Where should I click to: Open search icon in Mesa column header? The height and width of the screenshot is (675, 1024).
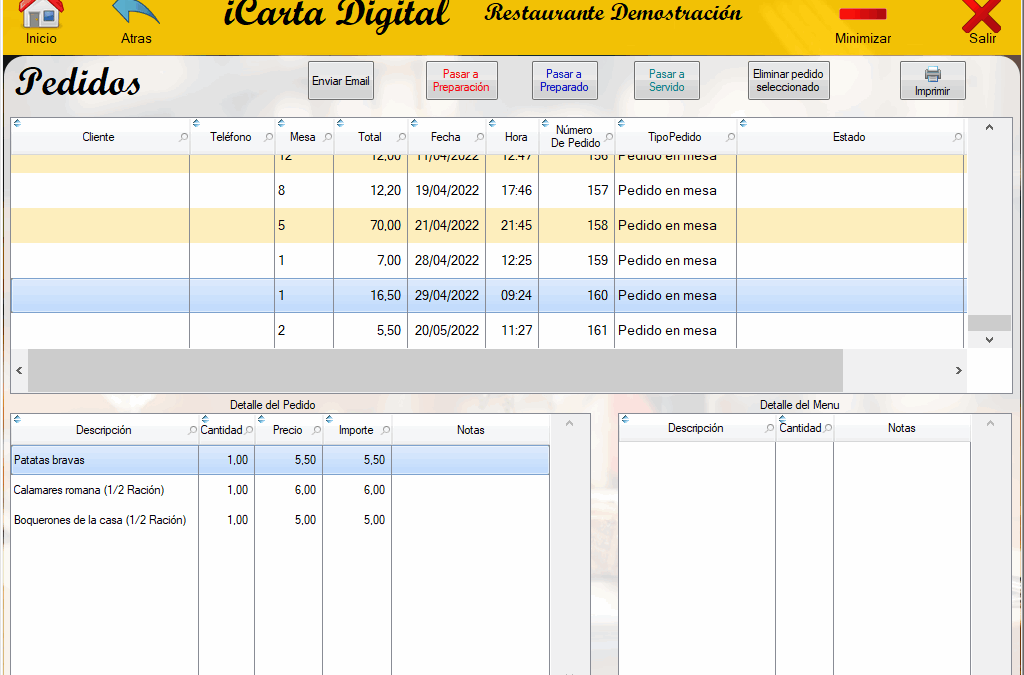pos(328,137)
